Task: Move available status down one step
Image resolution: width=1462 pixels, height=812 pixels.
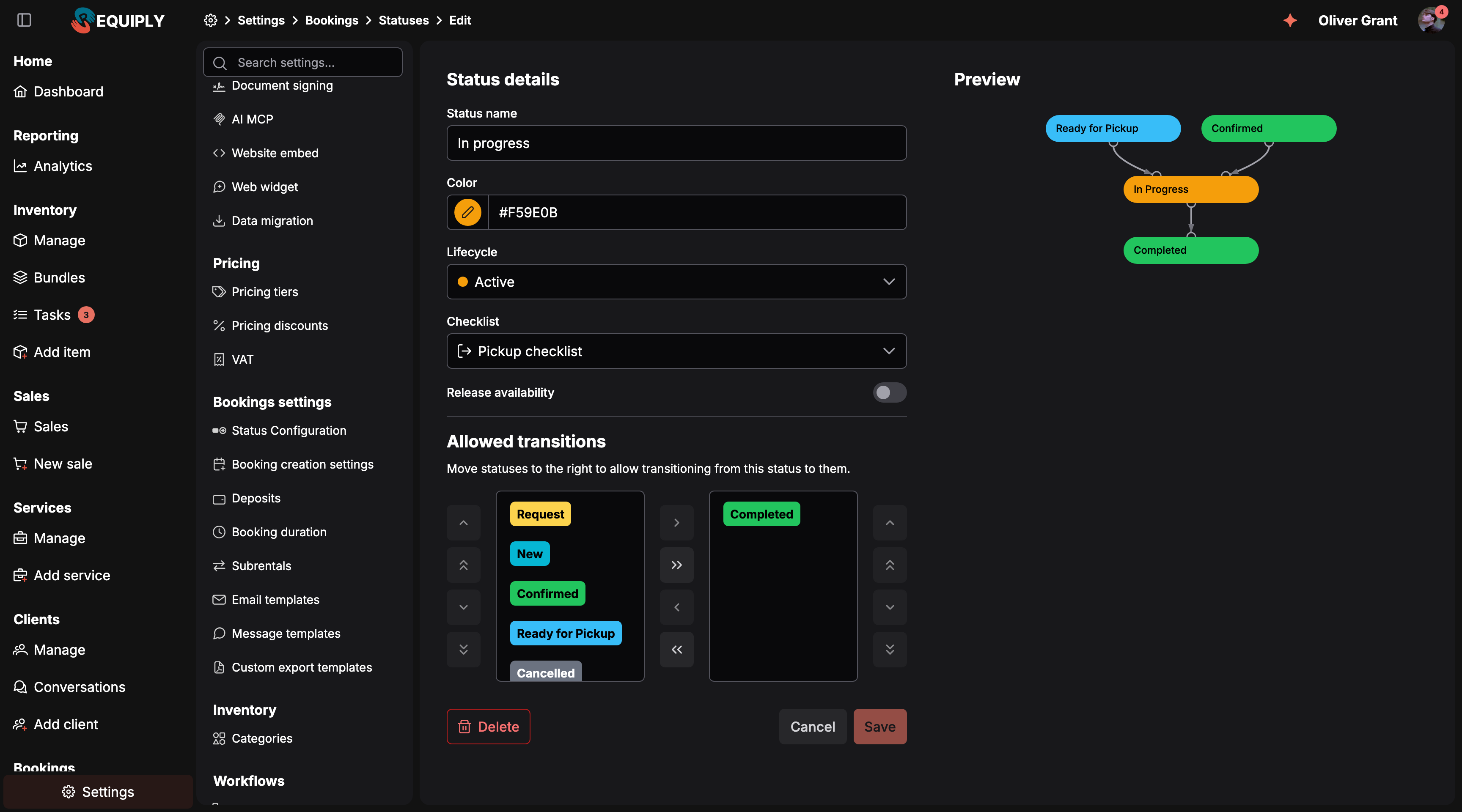Action: pyautogui.click(x=464, y=607)
